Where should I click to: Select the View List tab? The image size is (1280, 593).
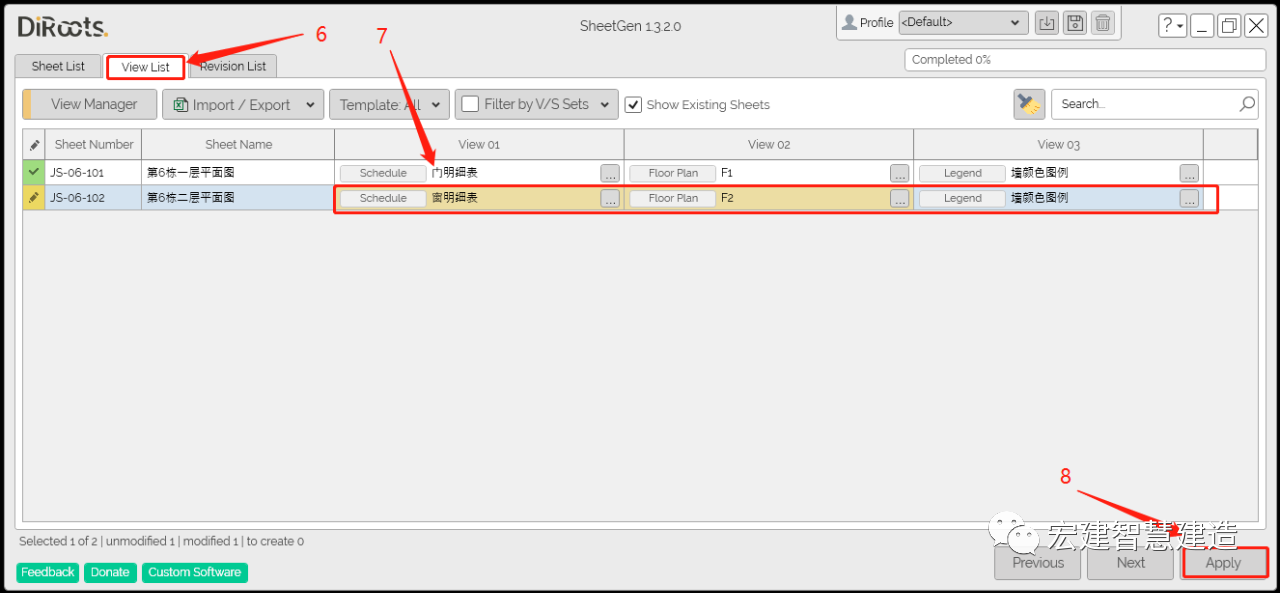[x=146, y=67]
